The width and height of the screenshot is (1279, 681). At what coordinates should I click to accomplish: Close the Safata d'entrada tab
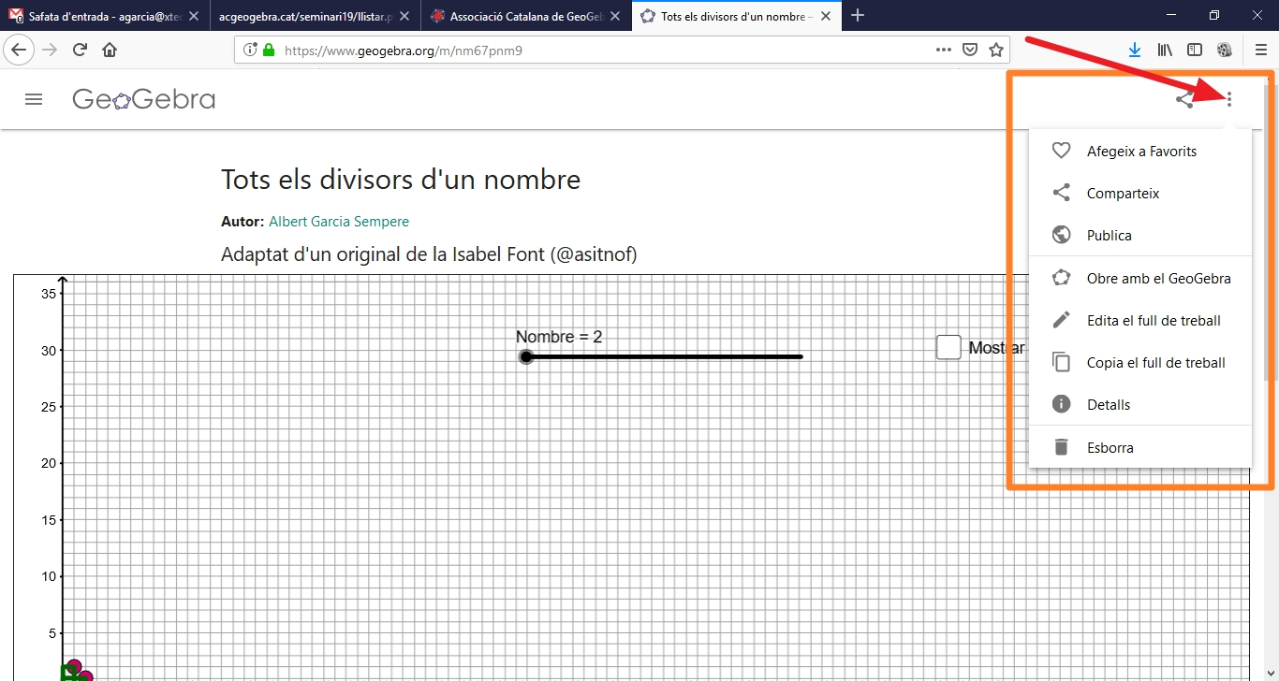click(x=194, y=16)
